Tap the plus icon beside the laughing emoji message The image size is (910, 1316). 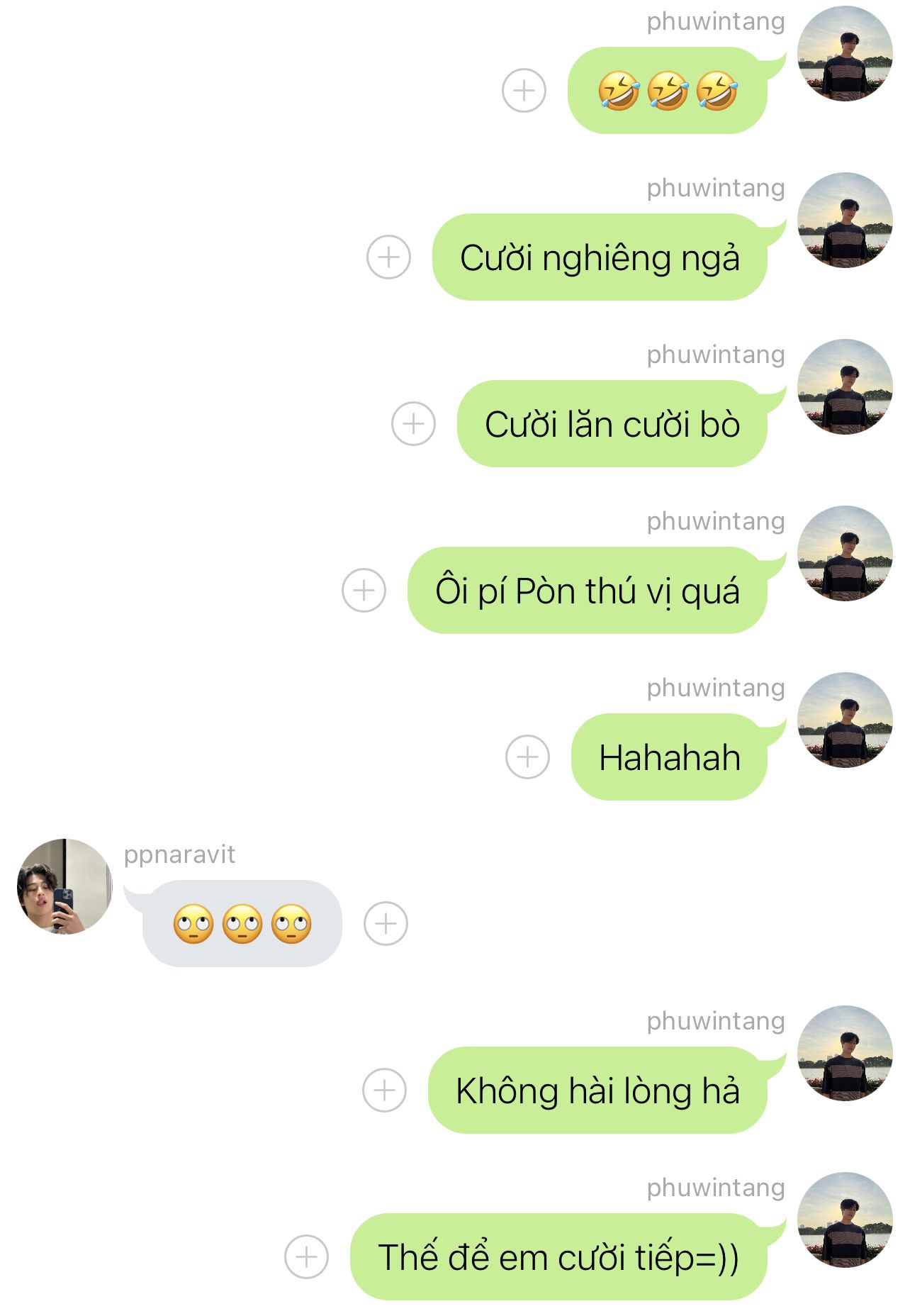[x=524, y=91]
